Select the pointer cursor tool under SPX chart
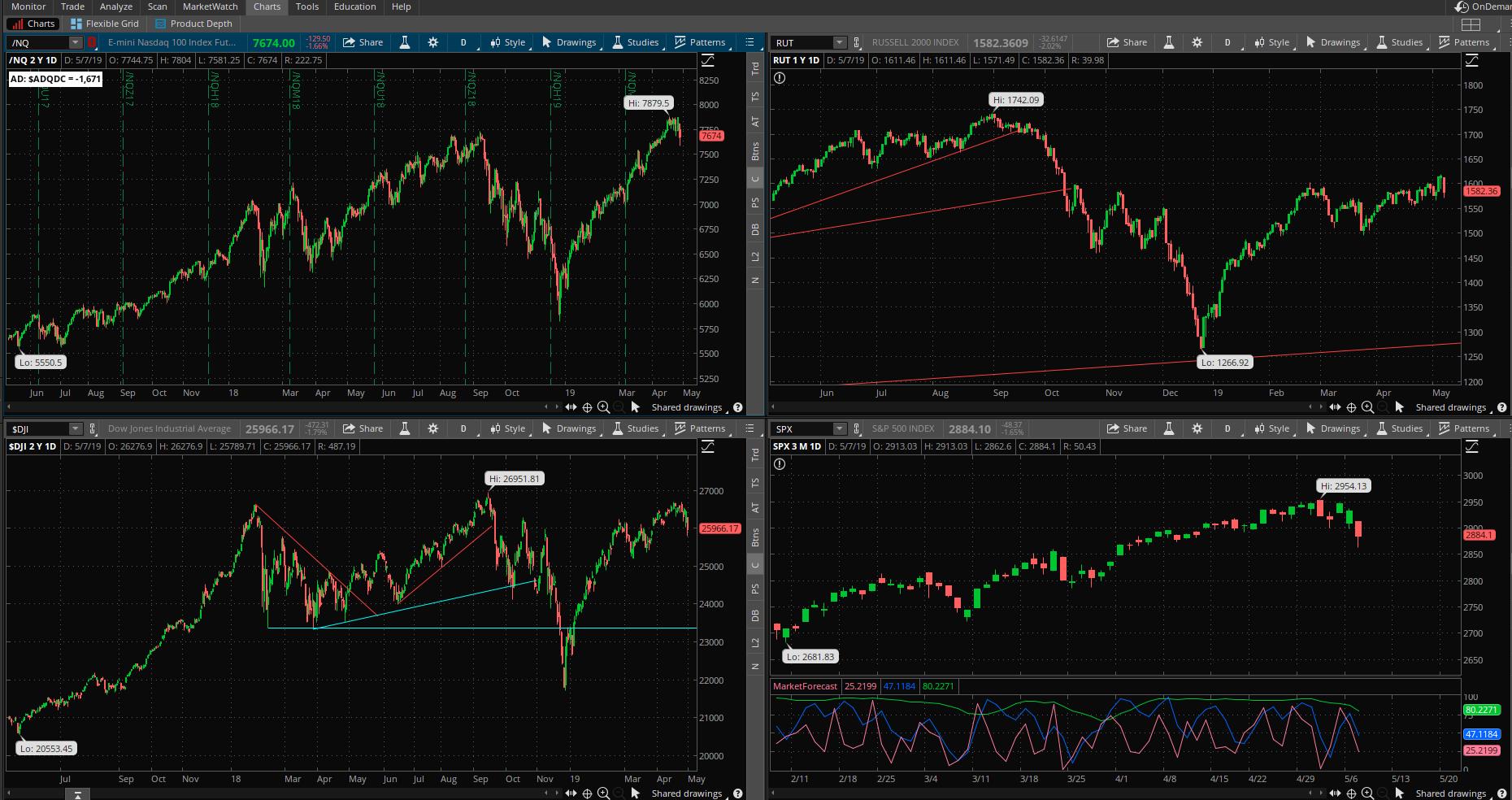 tap(1400, 793)
